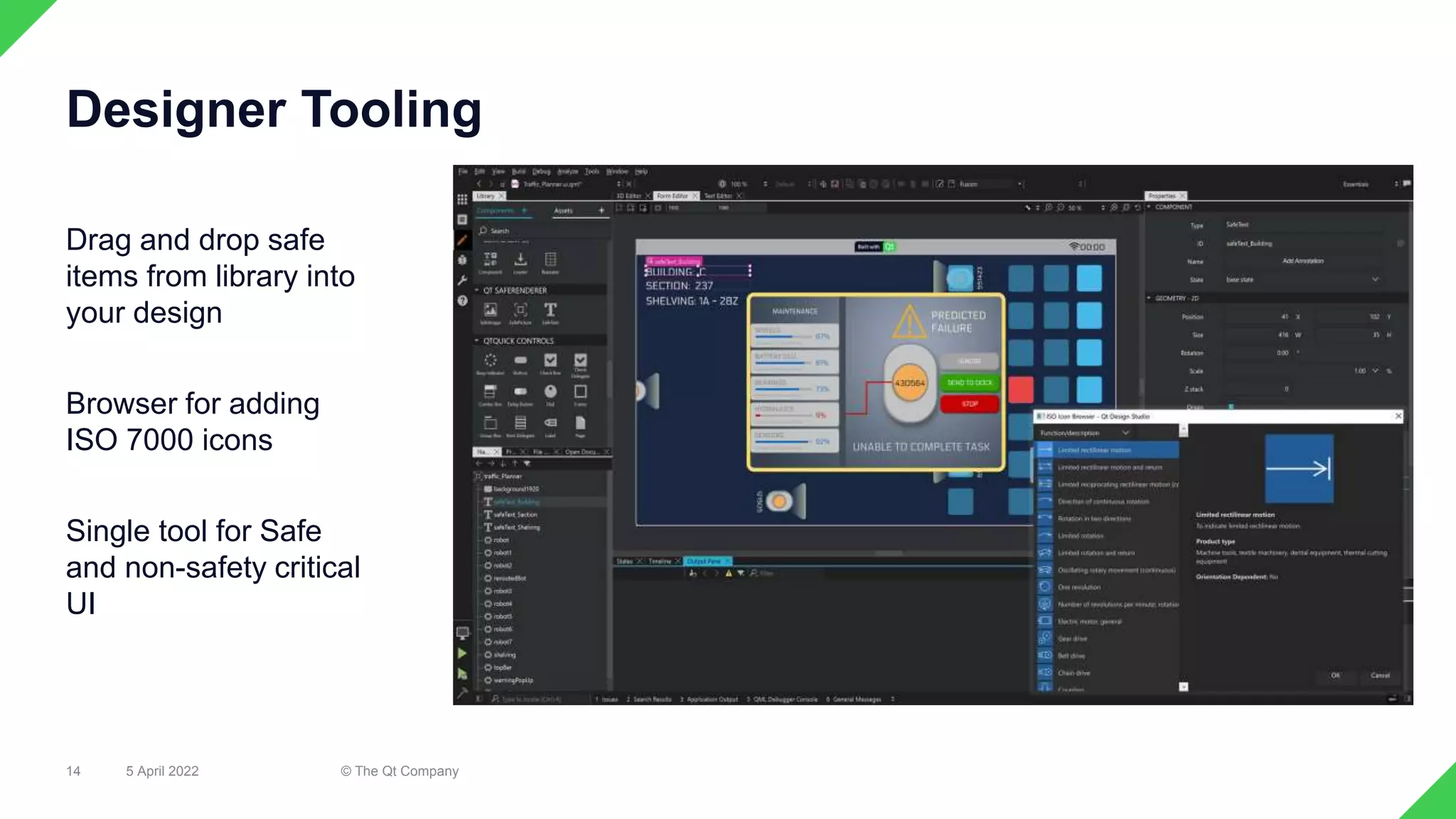Image resolution: width=1456 pixels, height=819 pixels.
Task: Select the Repeater component icon
Action: [x=550, y=259]
